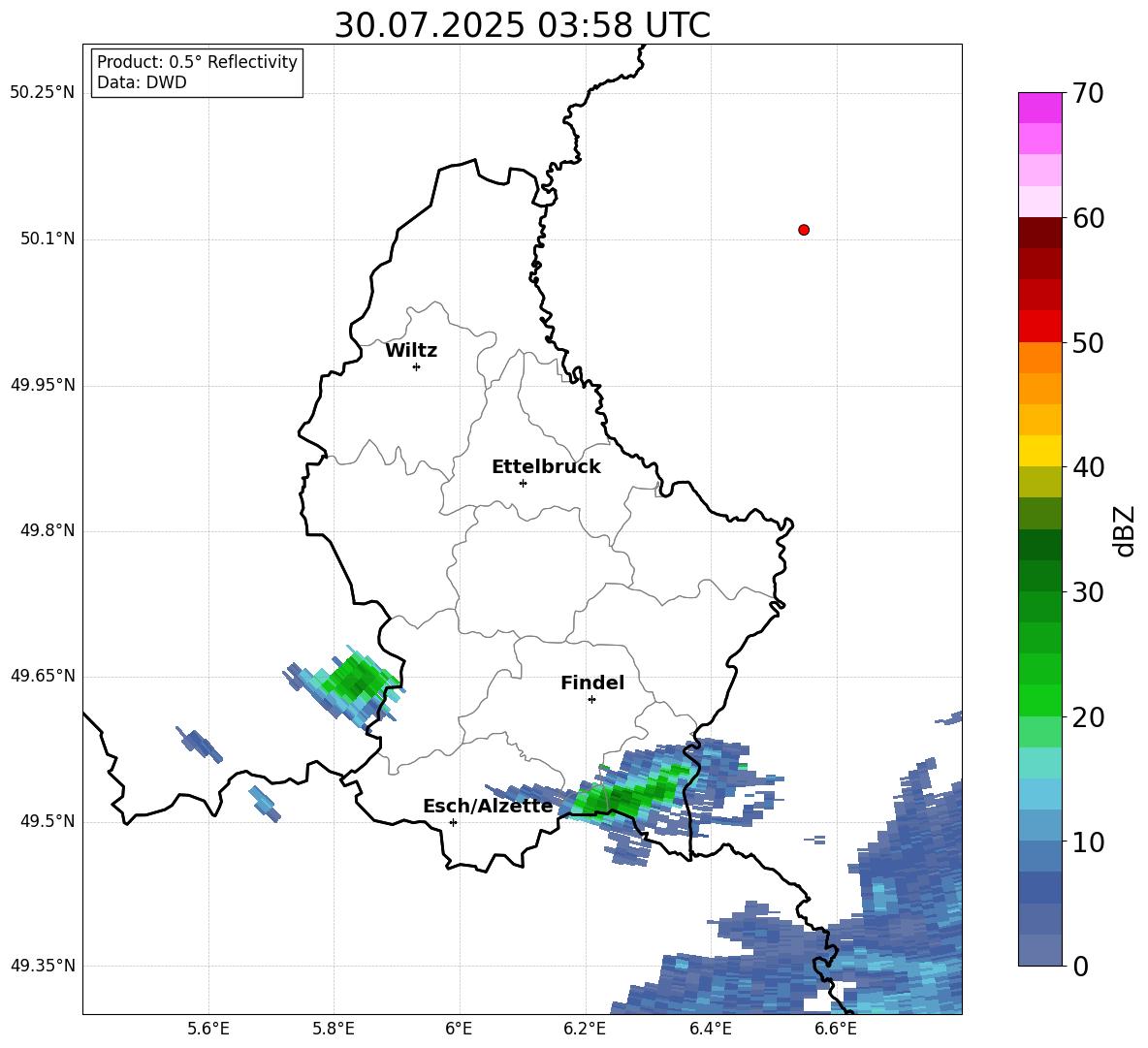Click the timestamp title 30.07.2025 03:58 UTC

(x=522, y=25)
